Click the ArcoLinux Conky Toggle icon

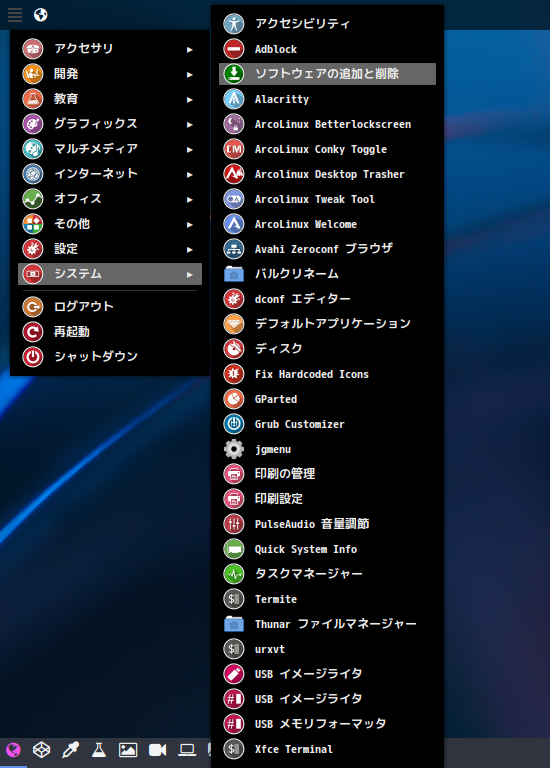tap(234, 149)
